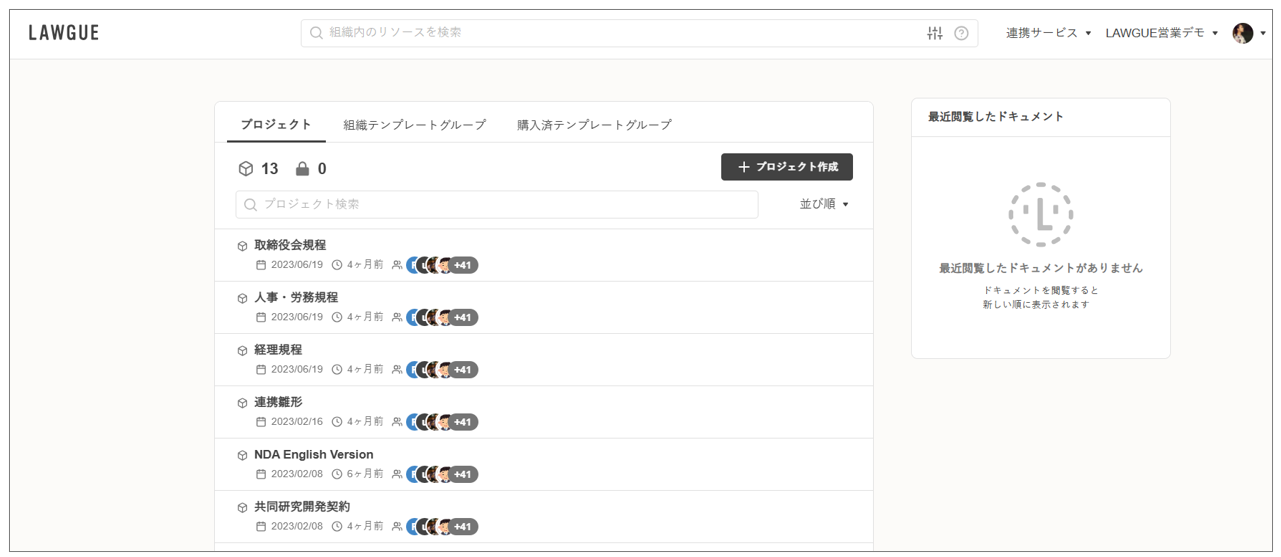Select the プロジェクト tab
The width and height of the screenshot is (1281, 557).
(276, 125)
